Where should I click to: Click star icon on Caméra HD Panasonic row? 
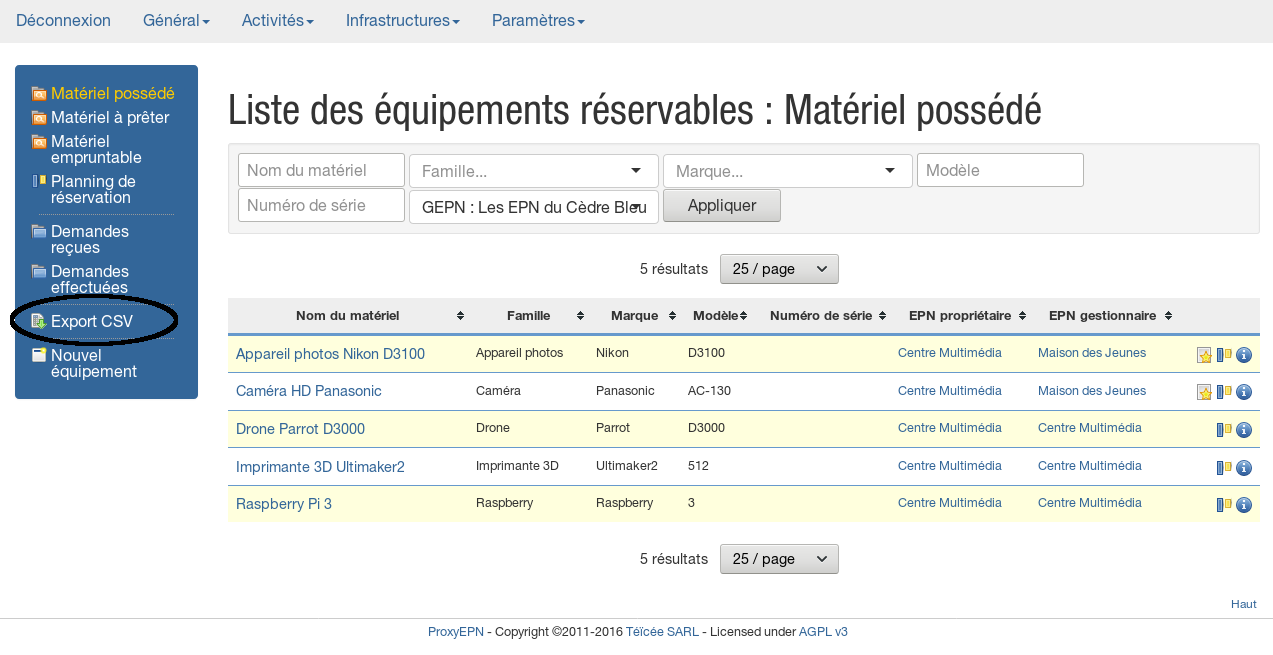pos(1205,392)
